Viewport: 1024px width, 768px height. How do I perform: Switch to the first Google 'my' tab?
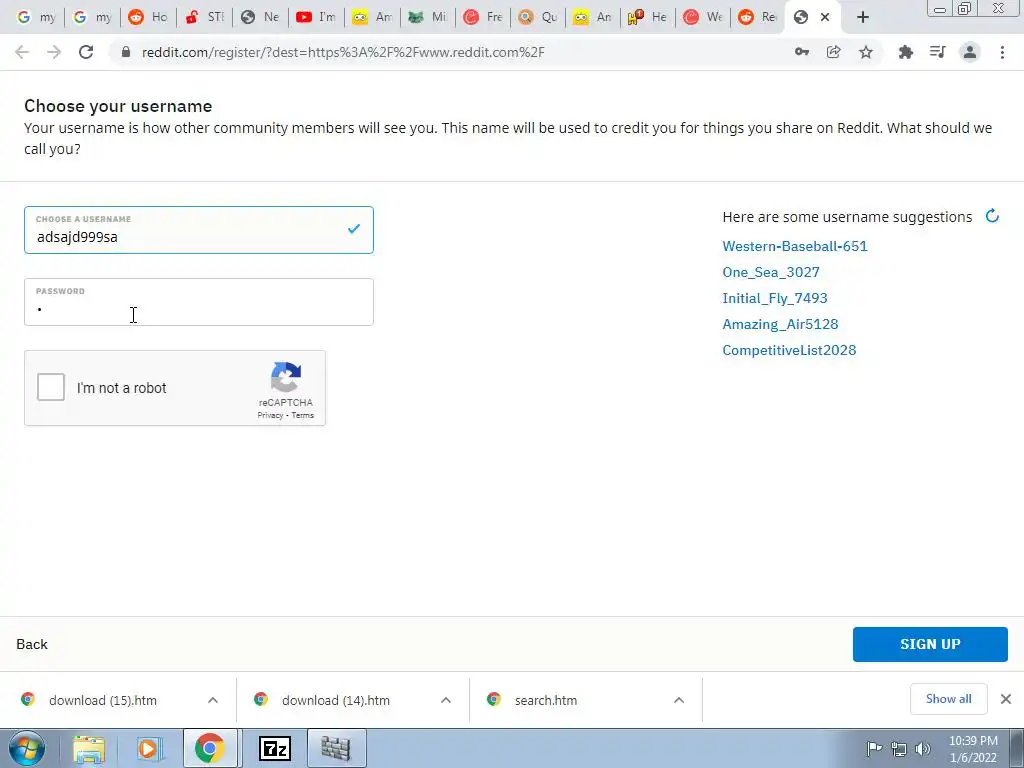coord(36,18)
